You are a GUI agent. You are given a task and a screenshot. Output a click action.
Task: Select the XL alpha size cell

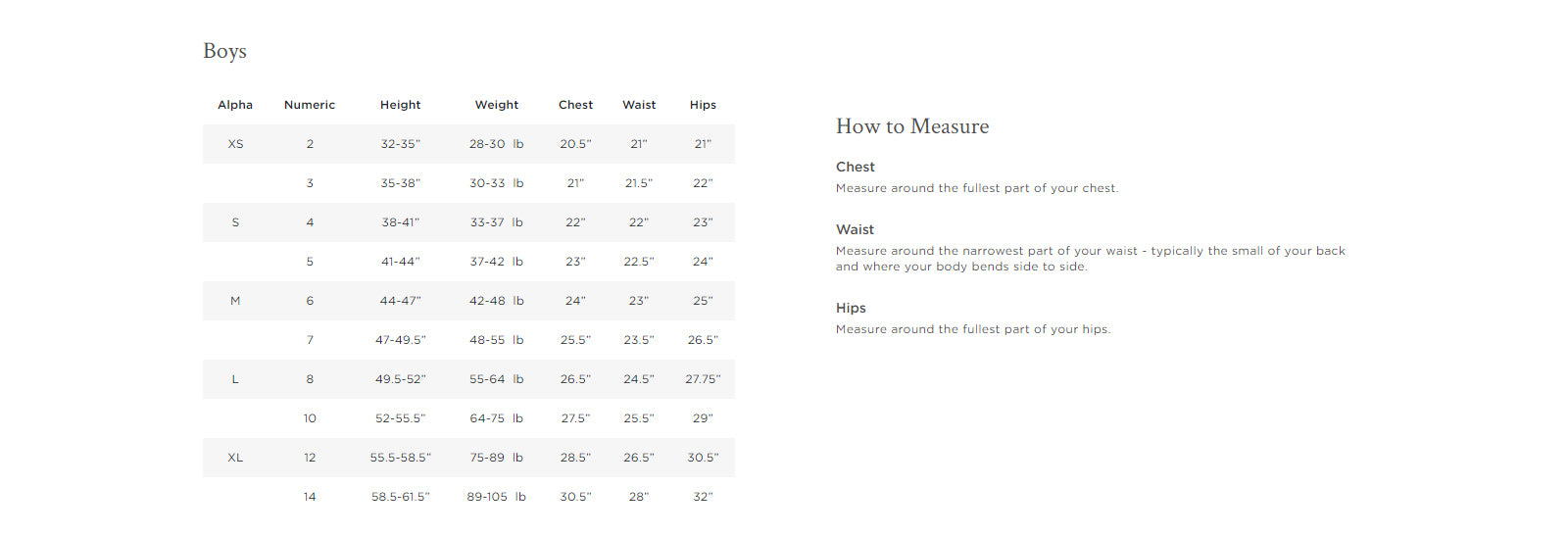tap(235, 458)
